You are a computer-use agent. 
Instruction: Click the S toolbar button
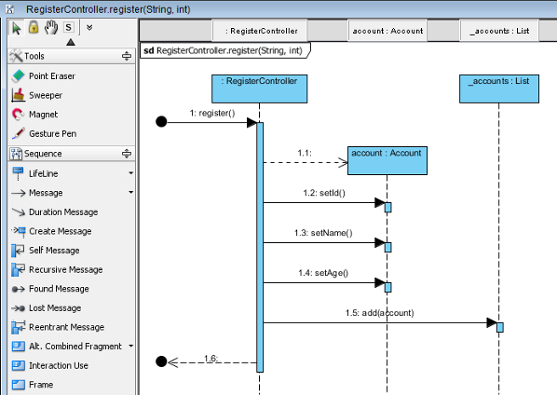click(x=69, y=27)
